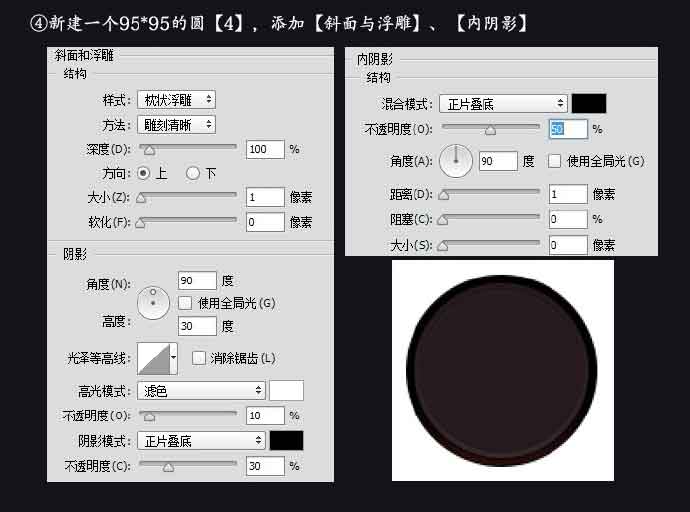690x512 pixels.
Task: Open the 高光模式 dropdown showing 滤色
Action: [x=201, y=391]
